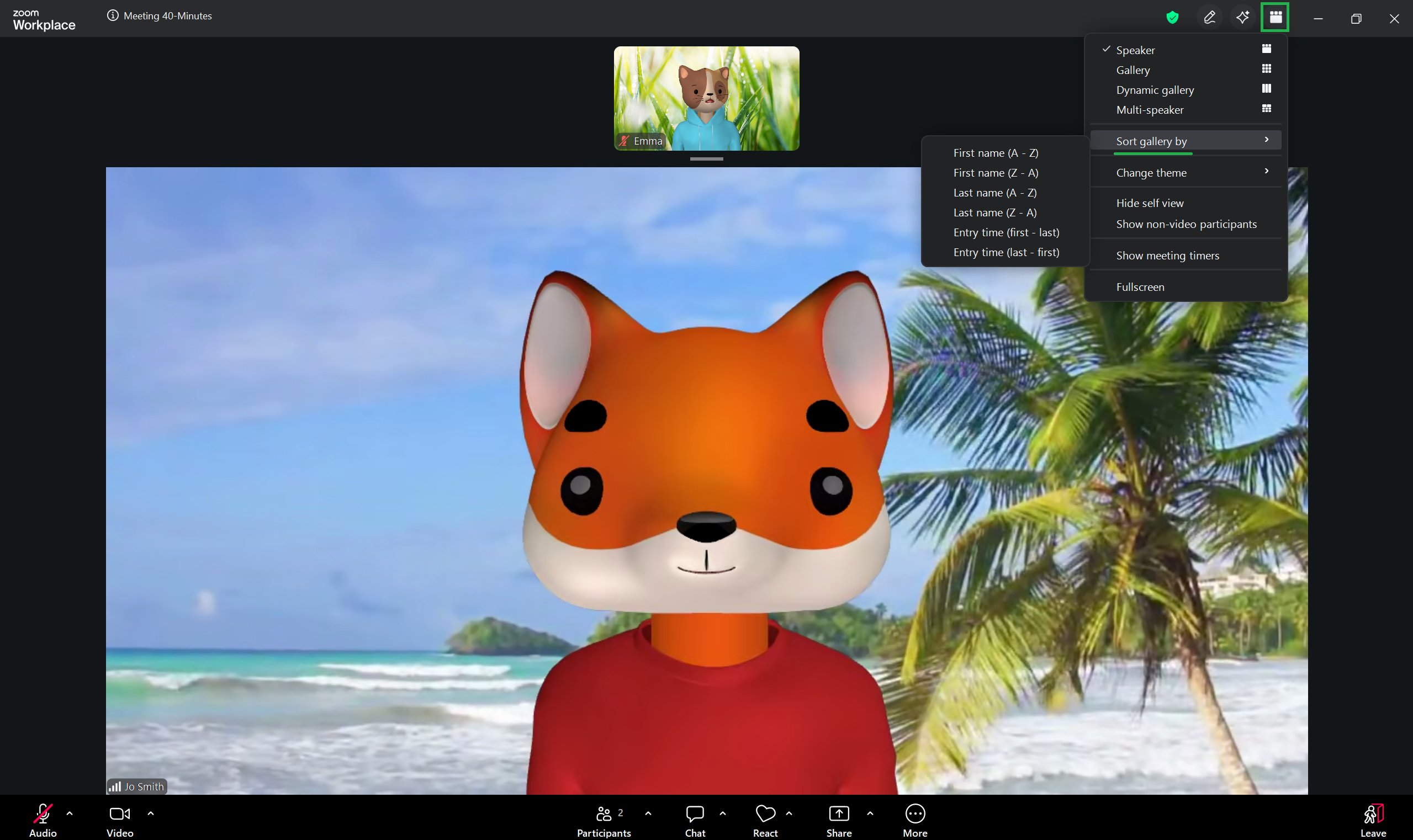1413x840 pixels.
Task: Click the Multi-speaker layout icon
Action: pos(1266,108)
